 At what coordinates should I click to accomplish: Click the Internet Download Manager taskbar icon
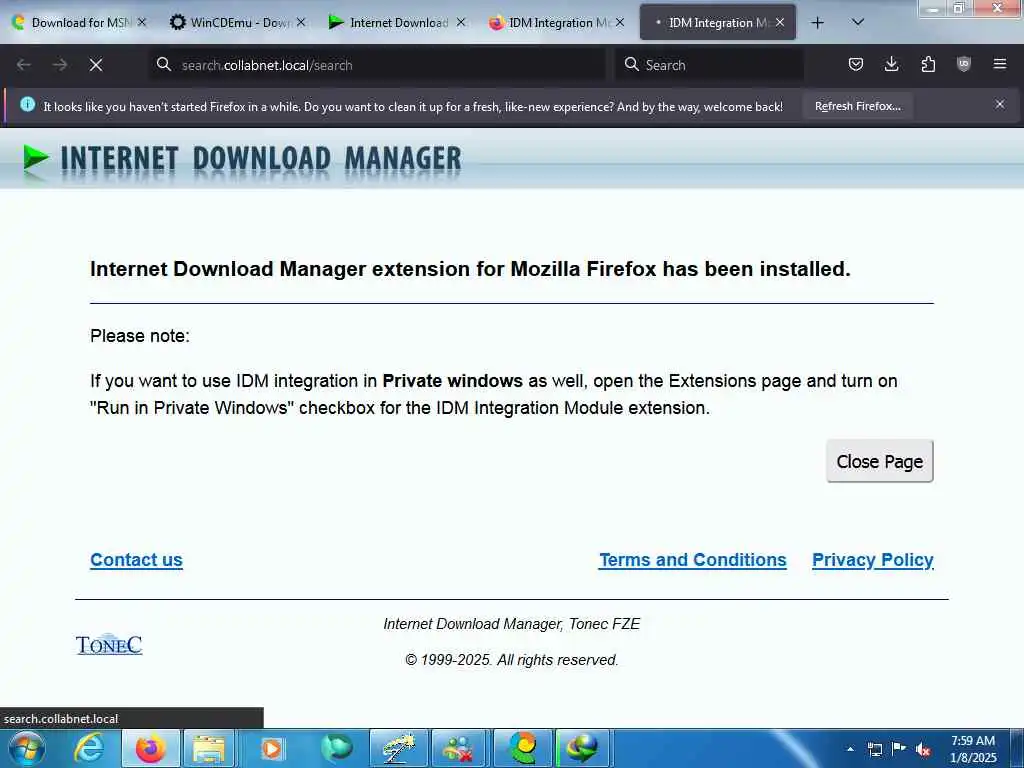tap(583, 748)
